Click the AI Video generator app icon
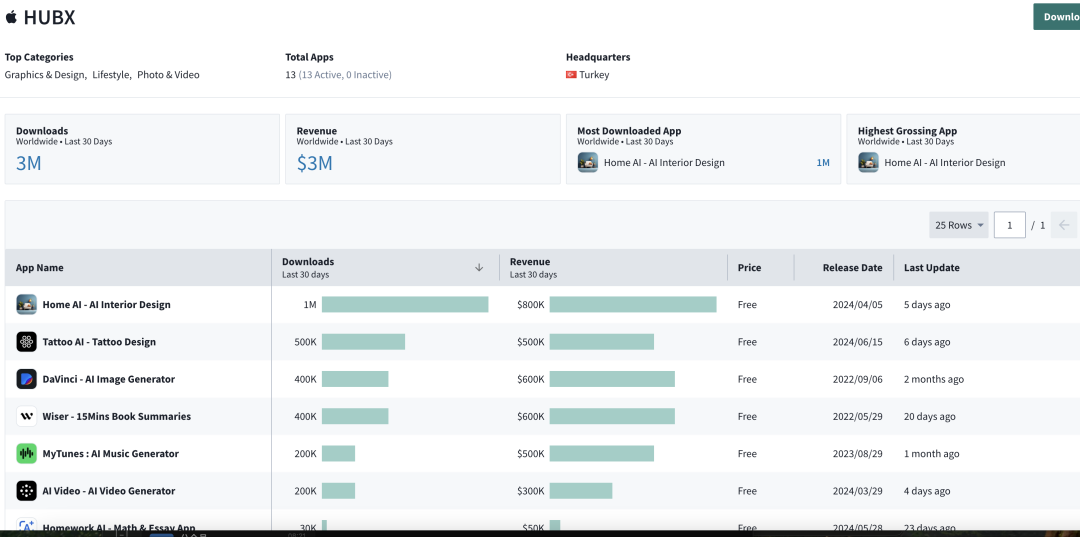 pos(26,491)
